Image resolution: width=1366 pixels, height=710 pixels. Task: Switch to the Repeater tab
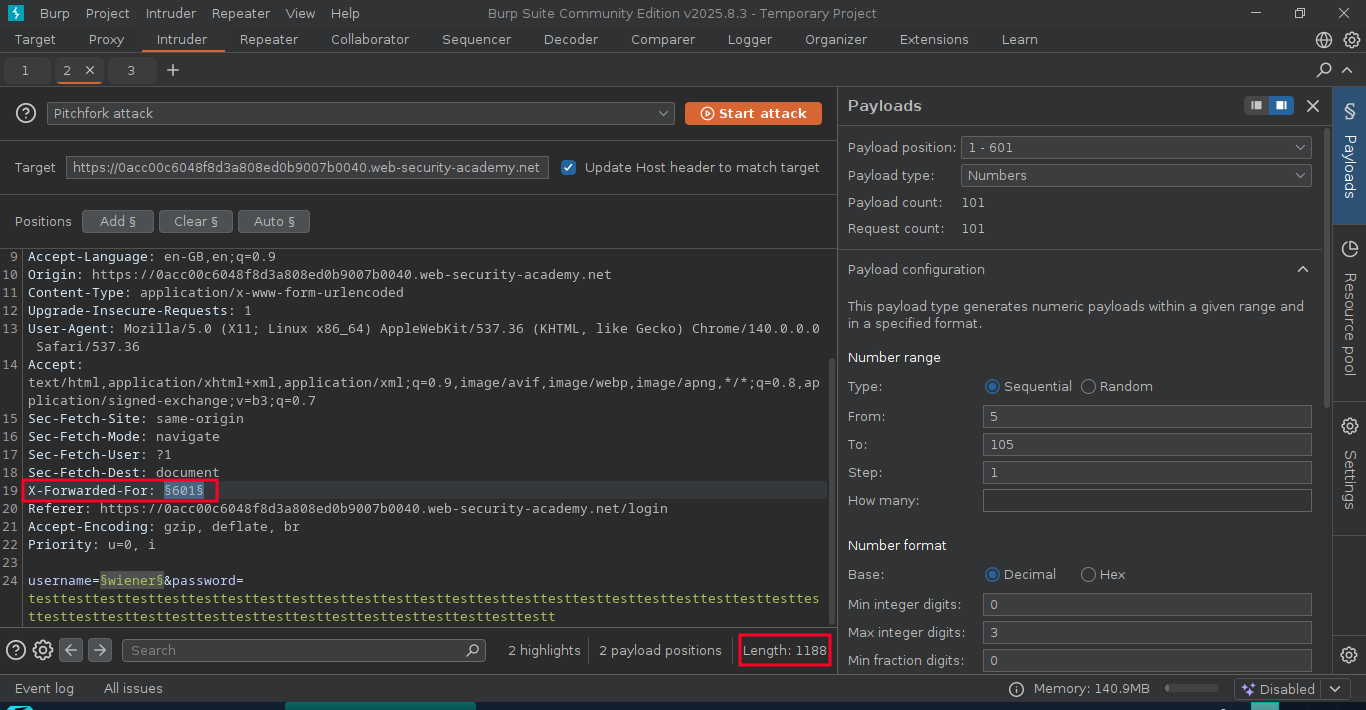coord(269,40)
